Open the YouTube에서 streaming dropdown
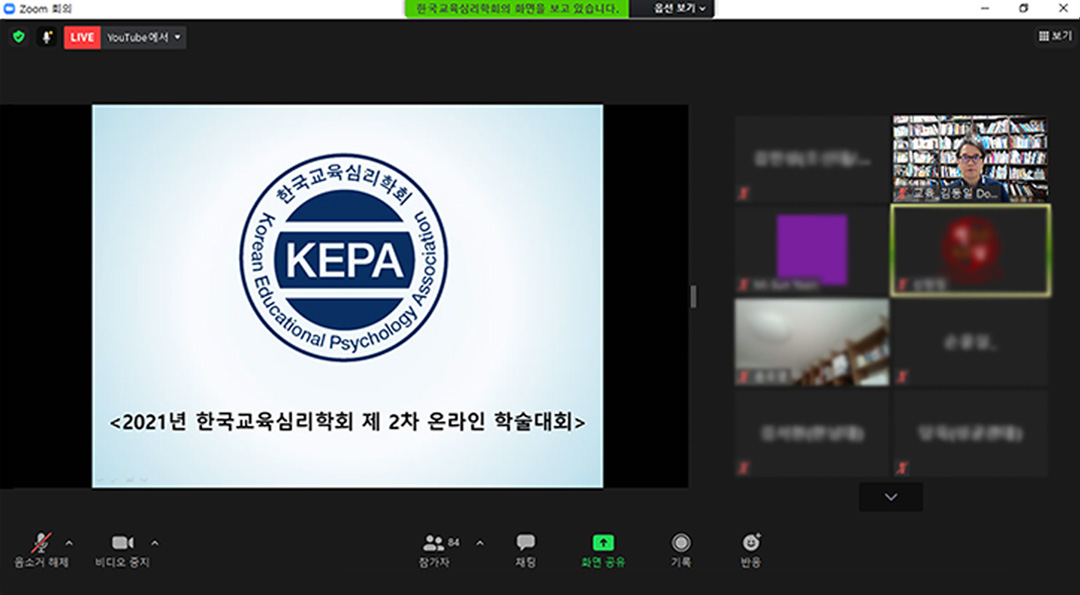 pyautogui.click(x=138, y=36)
